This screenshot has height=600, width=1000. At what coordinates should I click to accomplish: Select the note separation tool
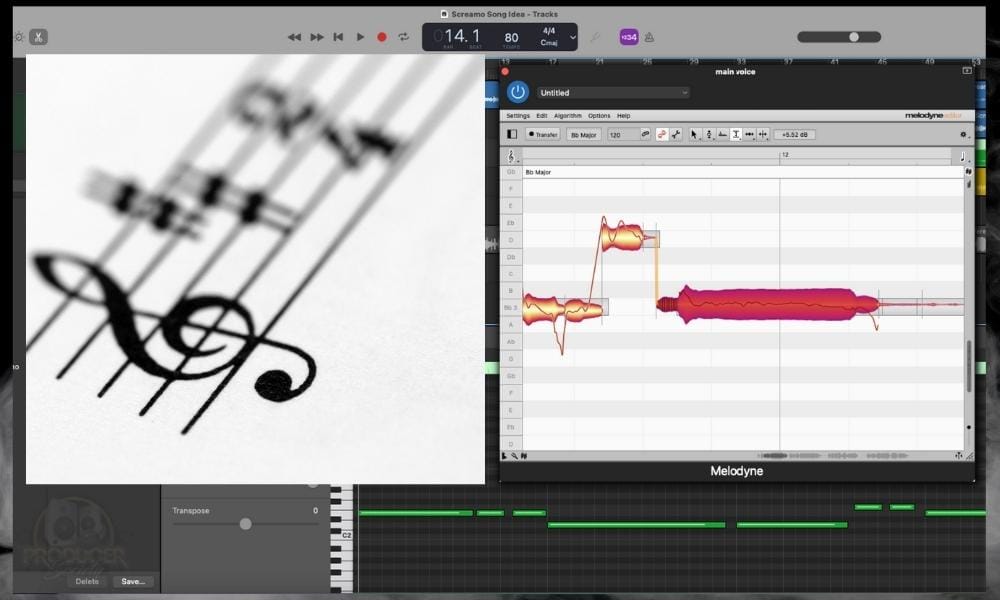(763, 134)
